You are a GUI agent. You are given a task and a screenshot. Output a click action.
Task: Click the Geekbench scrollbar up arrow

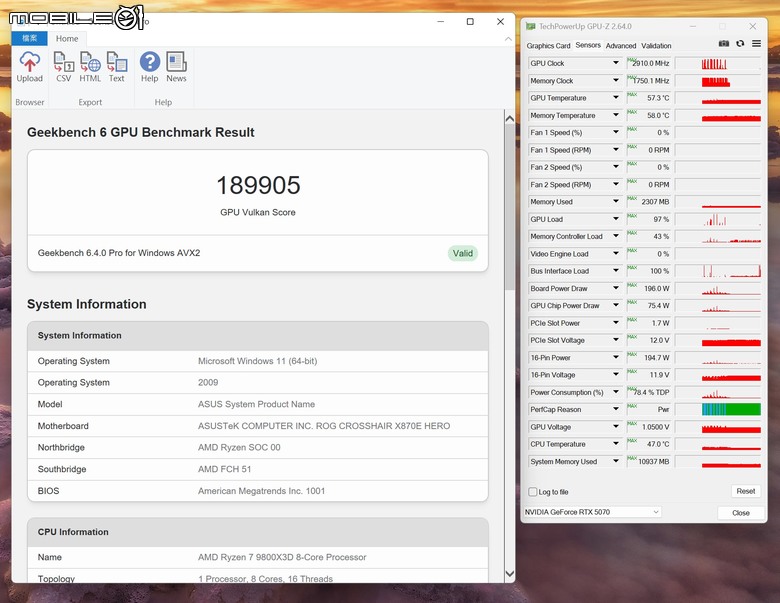tap(509, 118)
